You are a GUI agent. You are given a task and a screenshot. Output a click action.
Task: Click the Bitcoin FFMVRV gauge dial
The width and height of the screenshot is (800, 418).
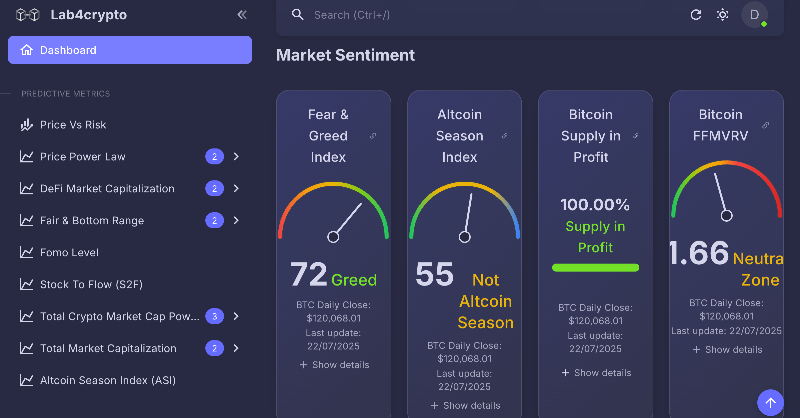click(726, 191)
